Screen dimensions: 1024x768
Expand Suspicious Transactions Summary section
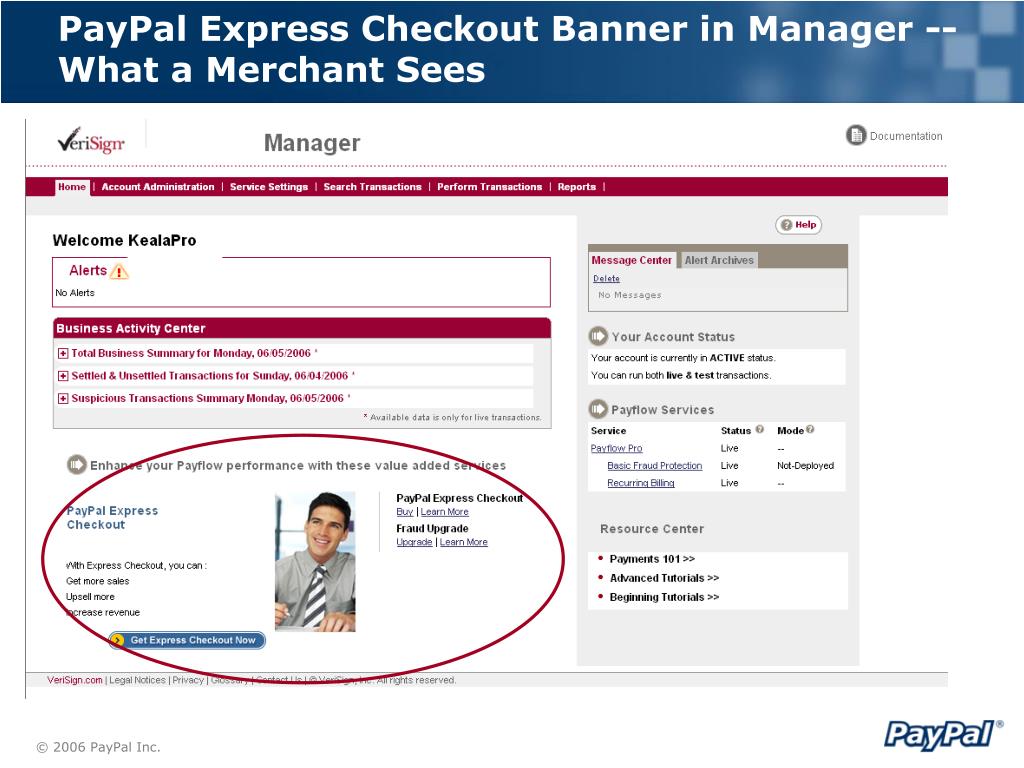pyautogui.click(x=63, y=398)
